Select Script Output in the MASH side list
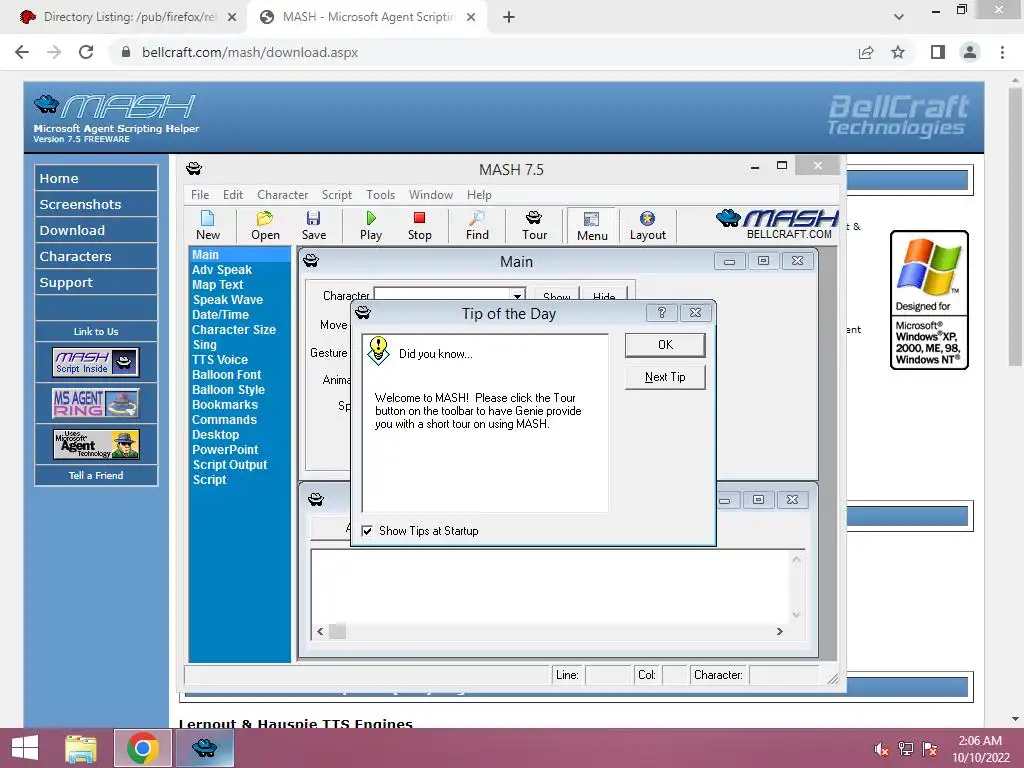 point(229,465)
